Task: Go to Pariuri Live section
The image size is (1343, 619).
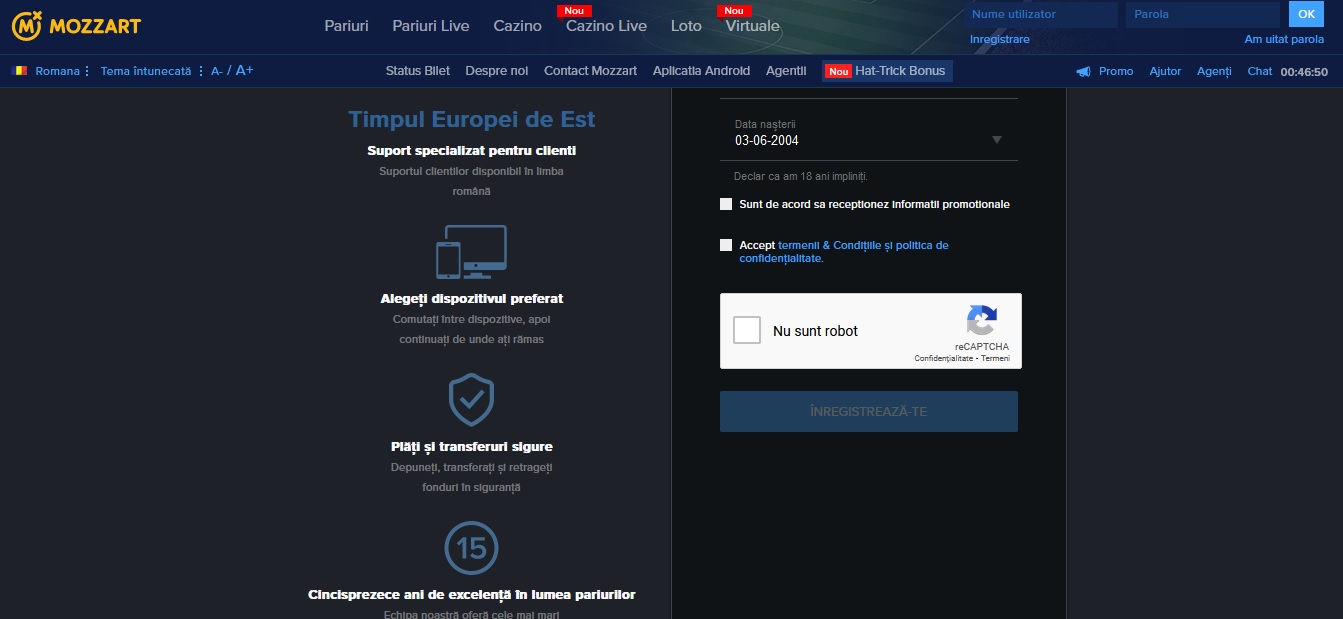Action: [x=431, y=26]
